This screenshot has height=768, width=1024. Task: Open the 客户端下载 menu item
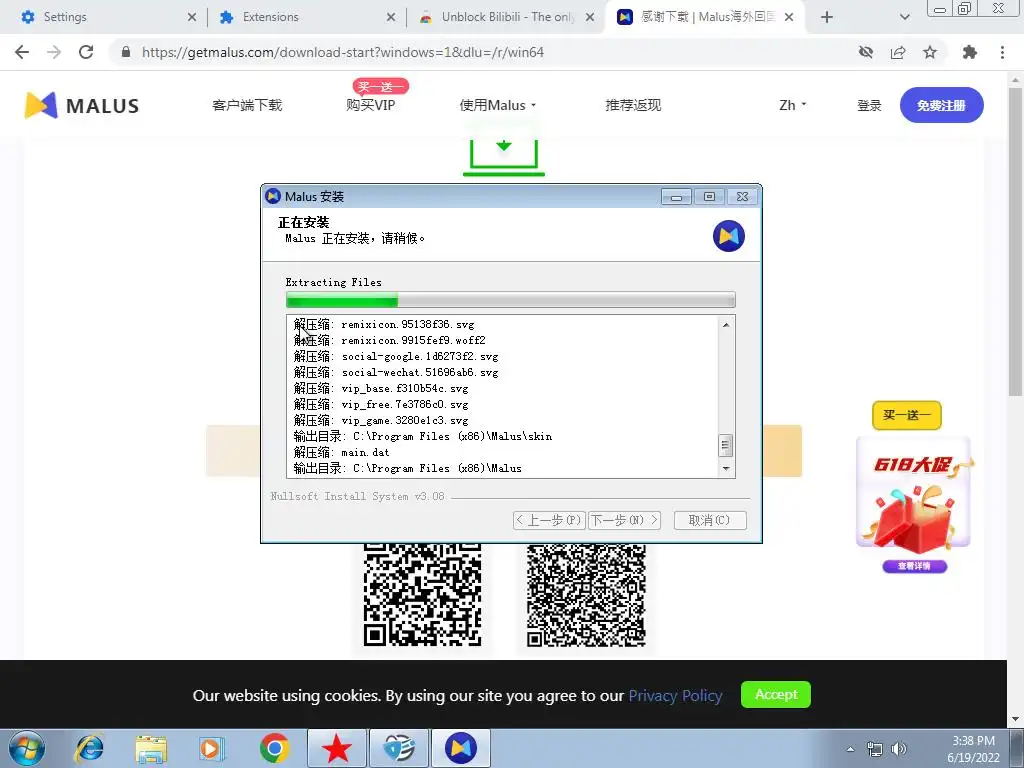(x=247, y=105)
